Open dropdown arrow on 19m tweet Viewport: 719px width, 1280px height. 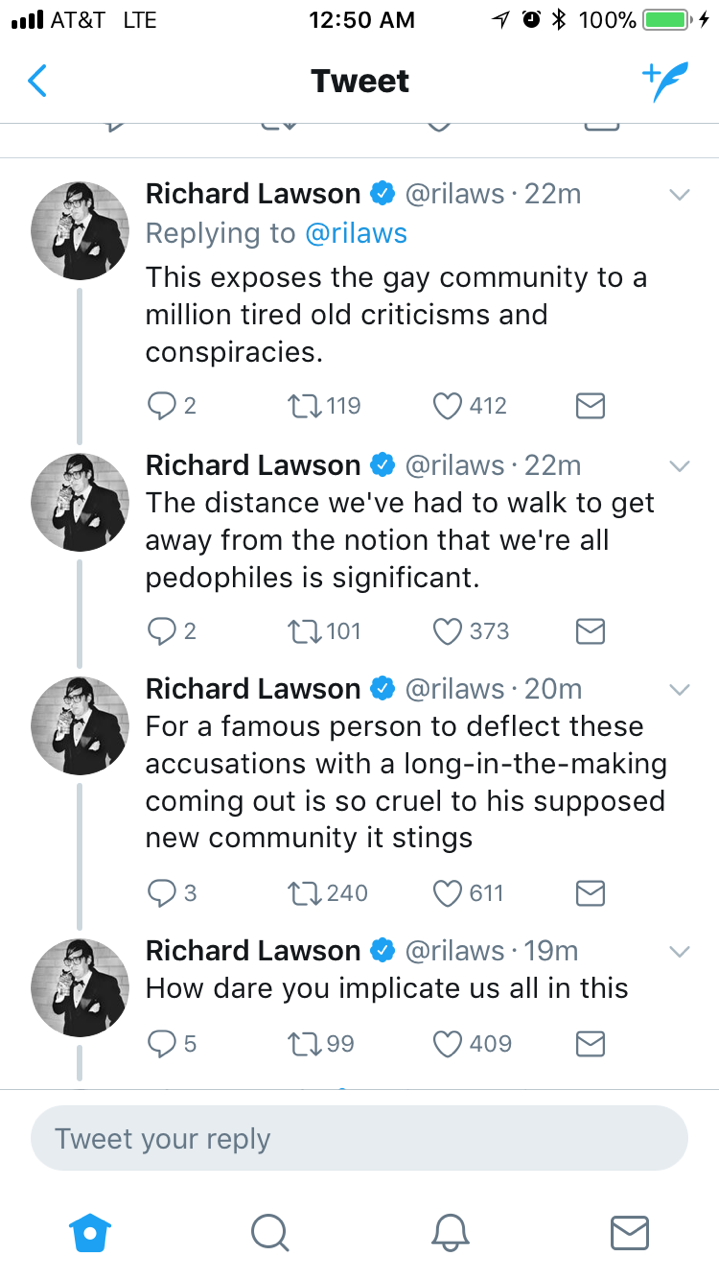(x=679, y=951)
